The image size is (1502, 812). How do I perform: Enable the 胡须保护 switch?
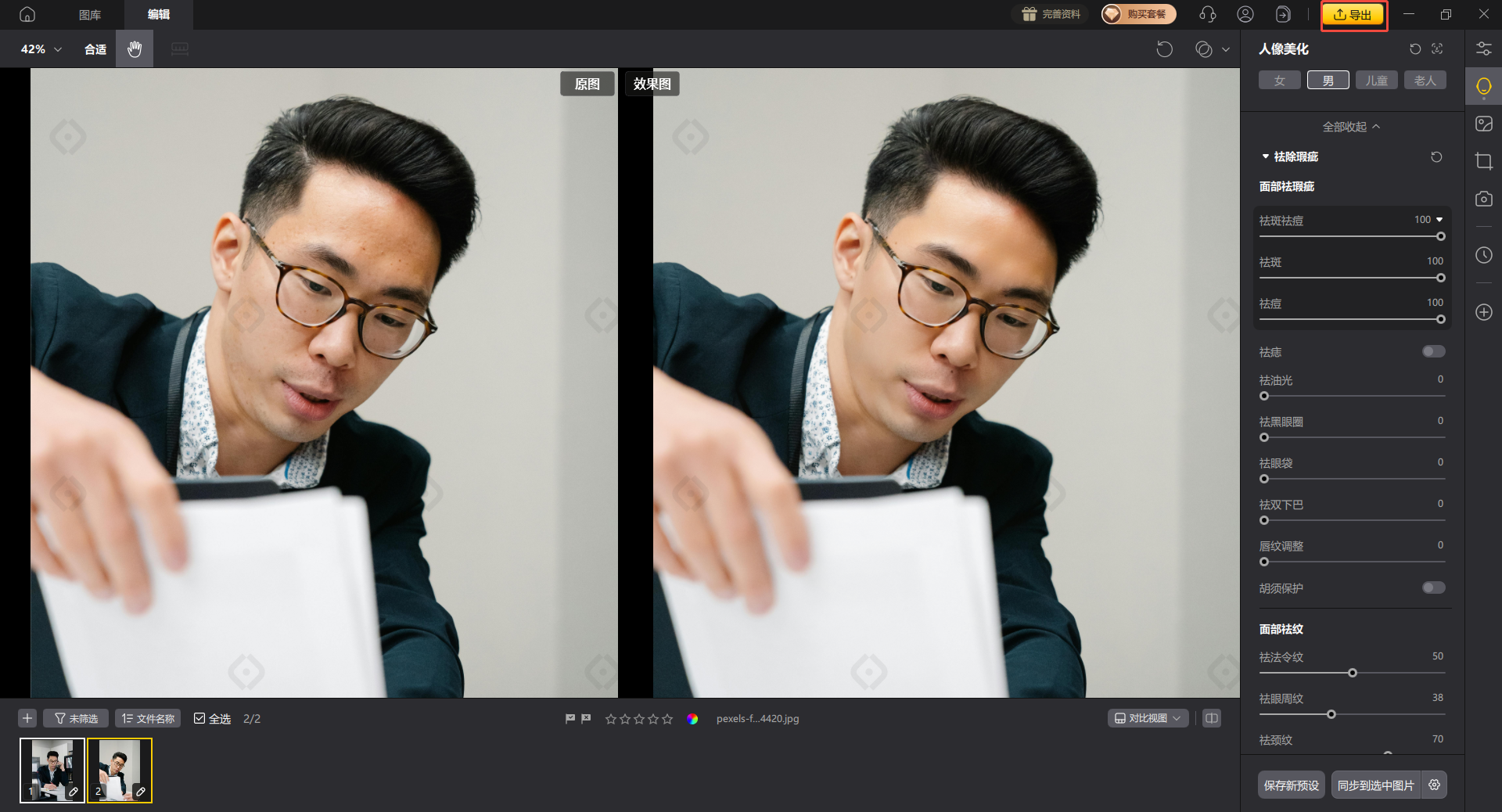[1433, 587]
